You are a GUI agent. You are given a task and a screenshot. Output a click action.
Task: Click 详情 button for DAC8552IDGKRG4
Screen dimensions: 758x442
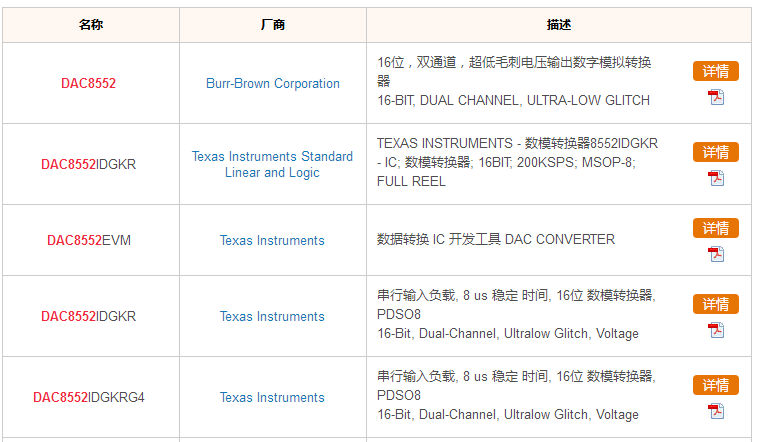click(x=715, y=385)
